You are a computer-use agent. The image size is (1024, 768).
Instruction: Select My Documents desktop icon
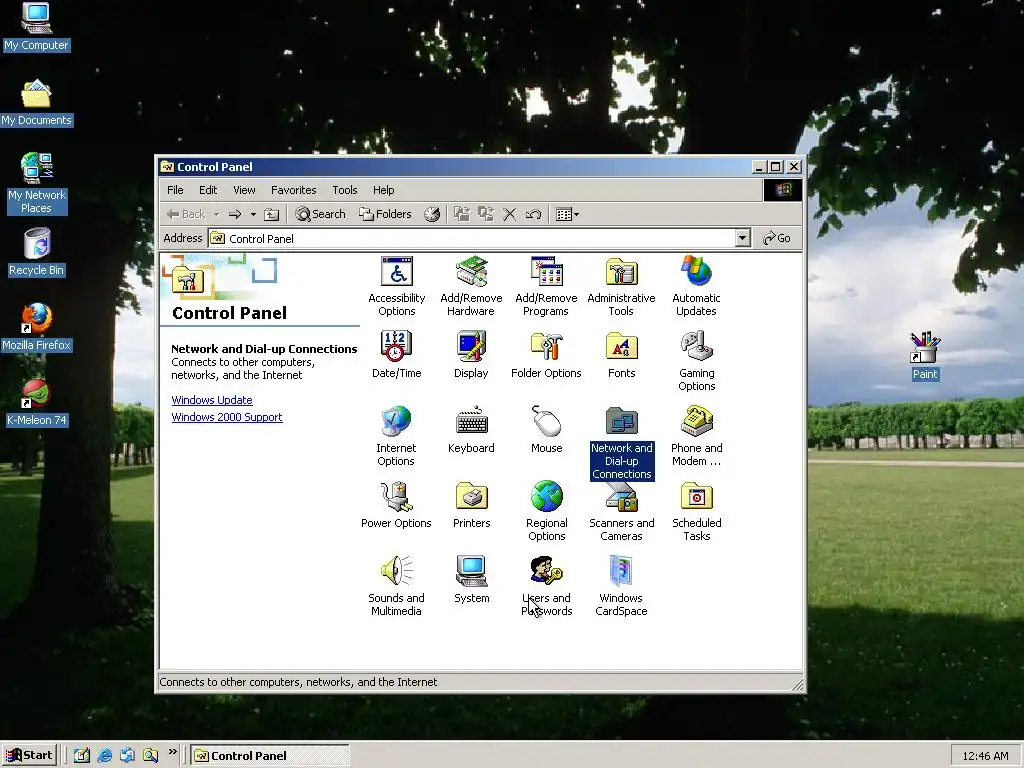[37, 103]
